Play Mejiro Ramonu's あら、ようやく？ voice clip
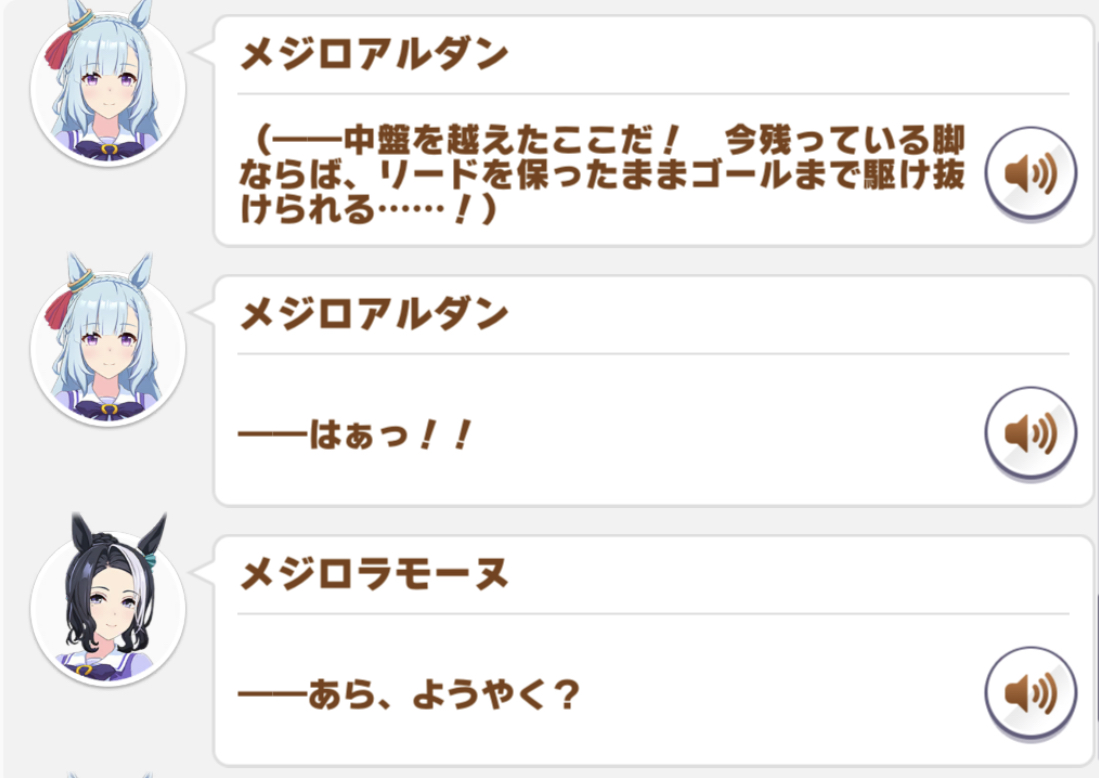The height and width of the screenshot is (778, 1099). point(1030,692)
